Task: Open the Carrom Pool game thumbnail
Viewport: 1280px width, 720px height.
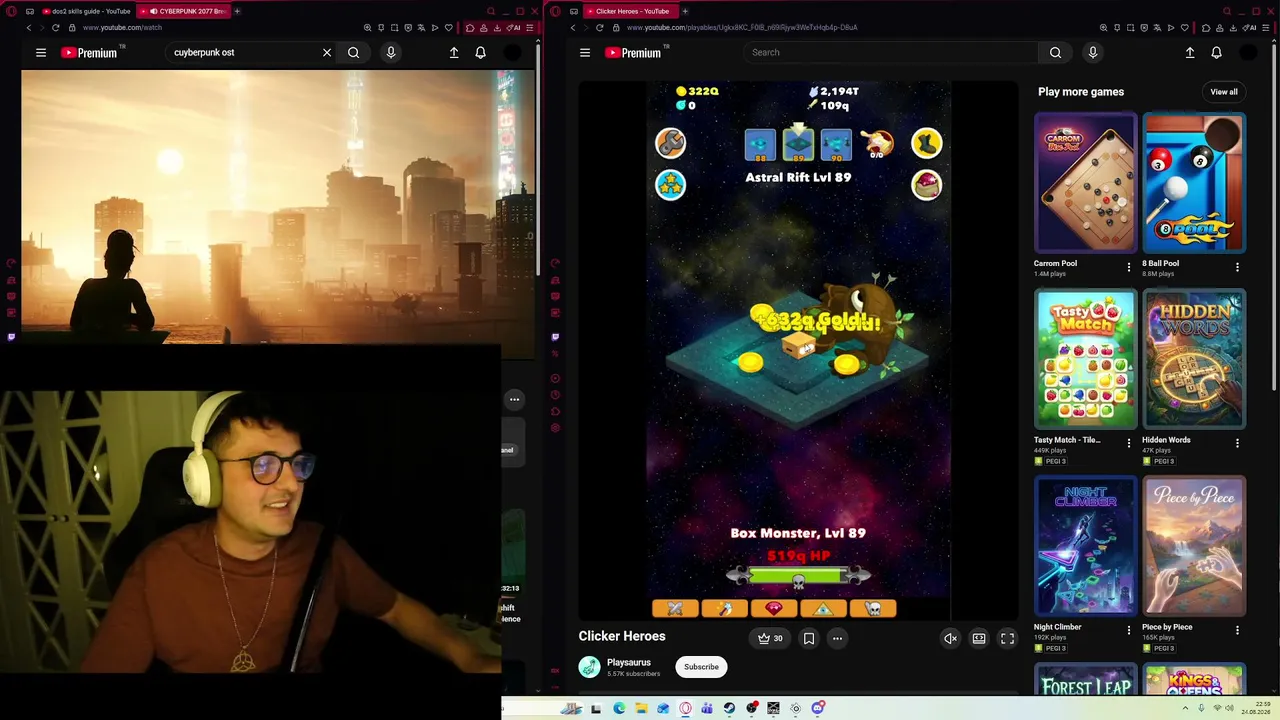Action: (1085, 182)
